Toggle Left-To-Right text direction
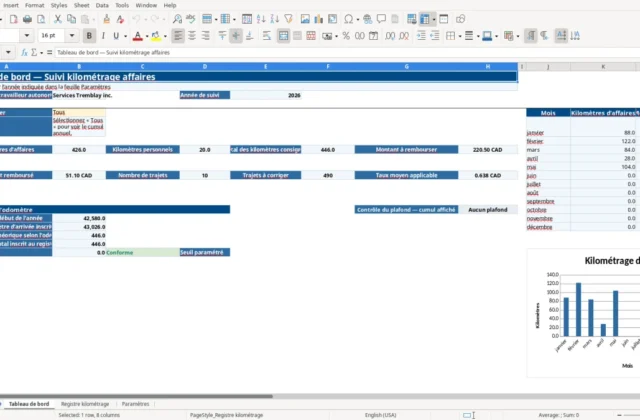640x420 pixels. pyautogui.click(x=530, y=36)
